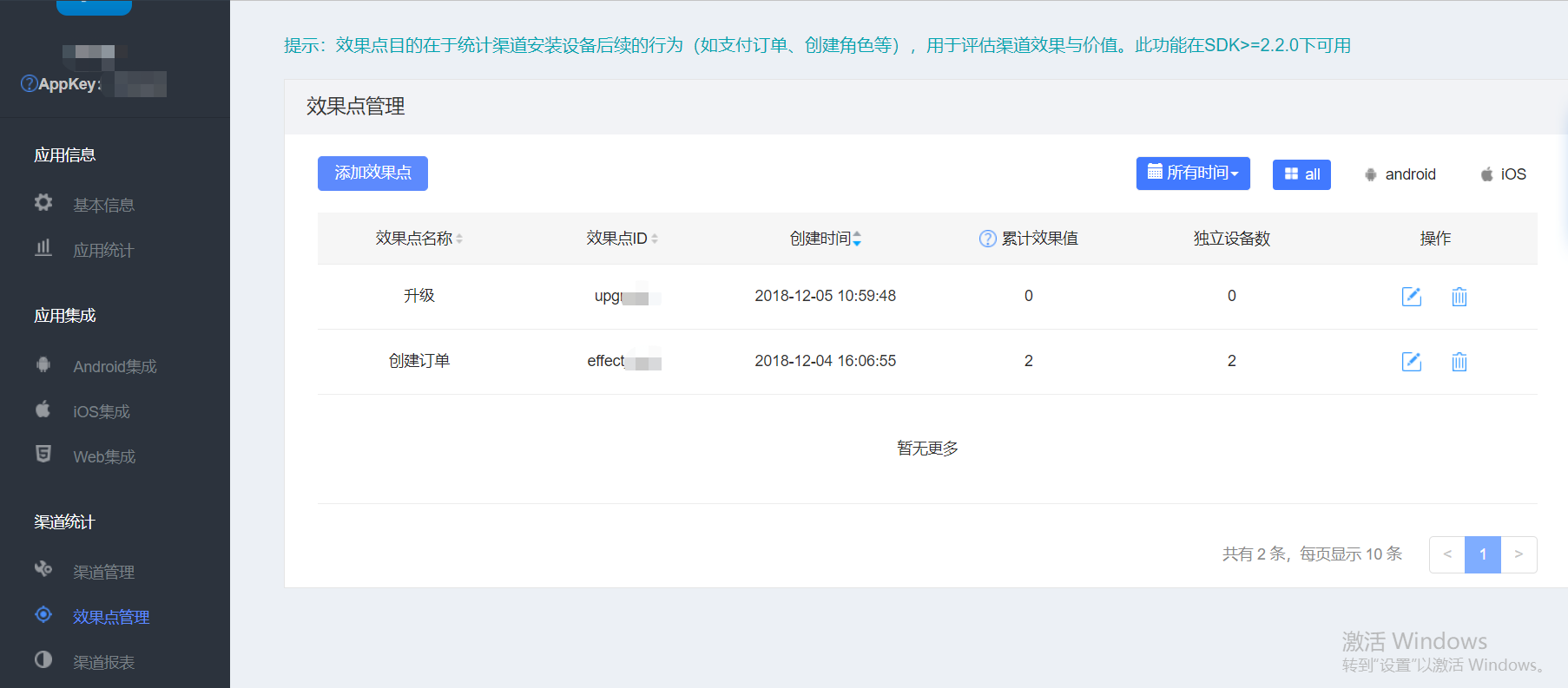Click 效果点管理 target icon in sidebar

click(x=43, y=614)
